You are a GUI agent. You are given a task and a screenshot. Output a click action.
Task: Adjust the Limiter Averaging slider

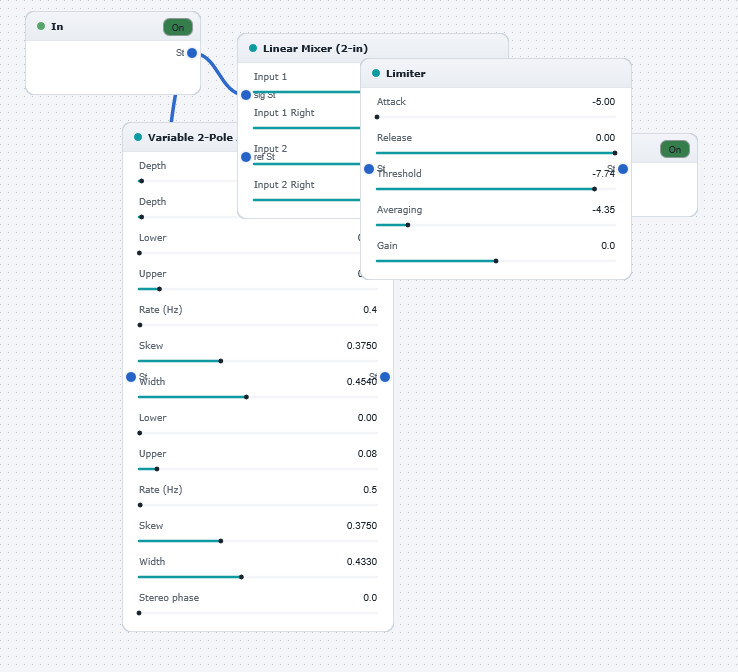496,225
